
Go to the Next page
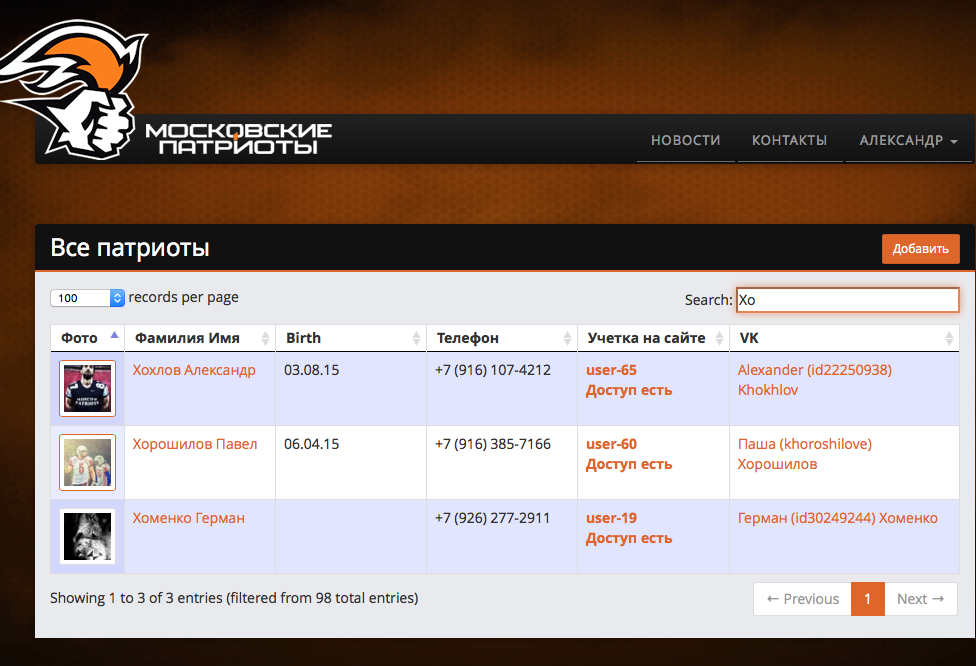click(x=921, y=599)
